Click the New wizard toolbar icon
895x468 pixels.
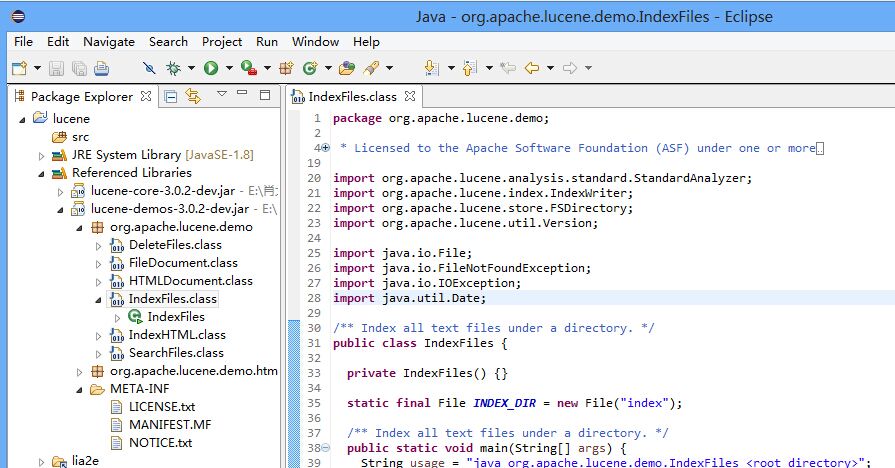pyautogui.click(x=19, y=68)
